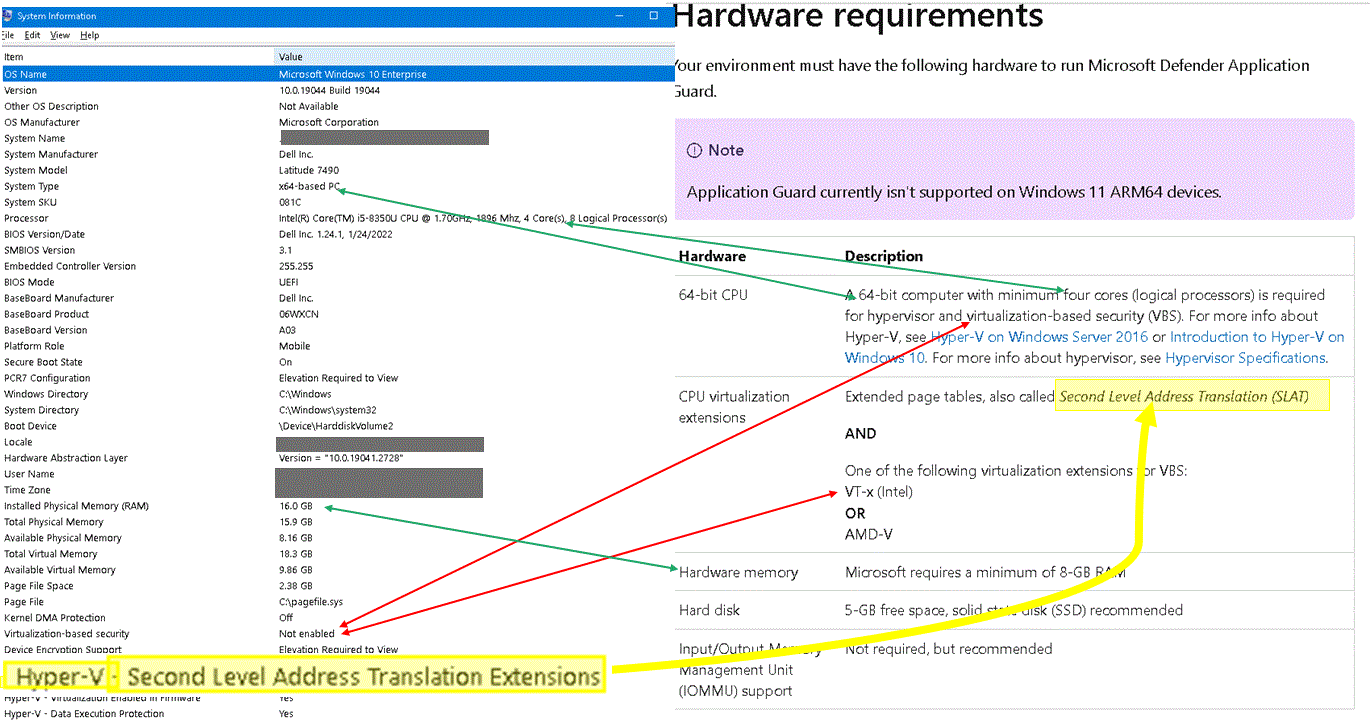Image resolution: width=1370 pixels, height=727 pixels.
Task: Select the Embedded Controller Version row
Action: [x=337, y=266]
